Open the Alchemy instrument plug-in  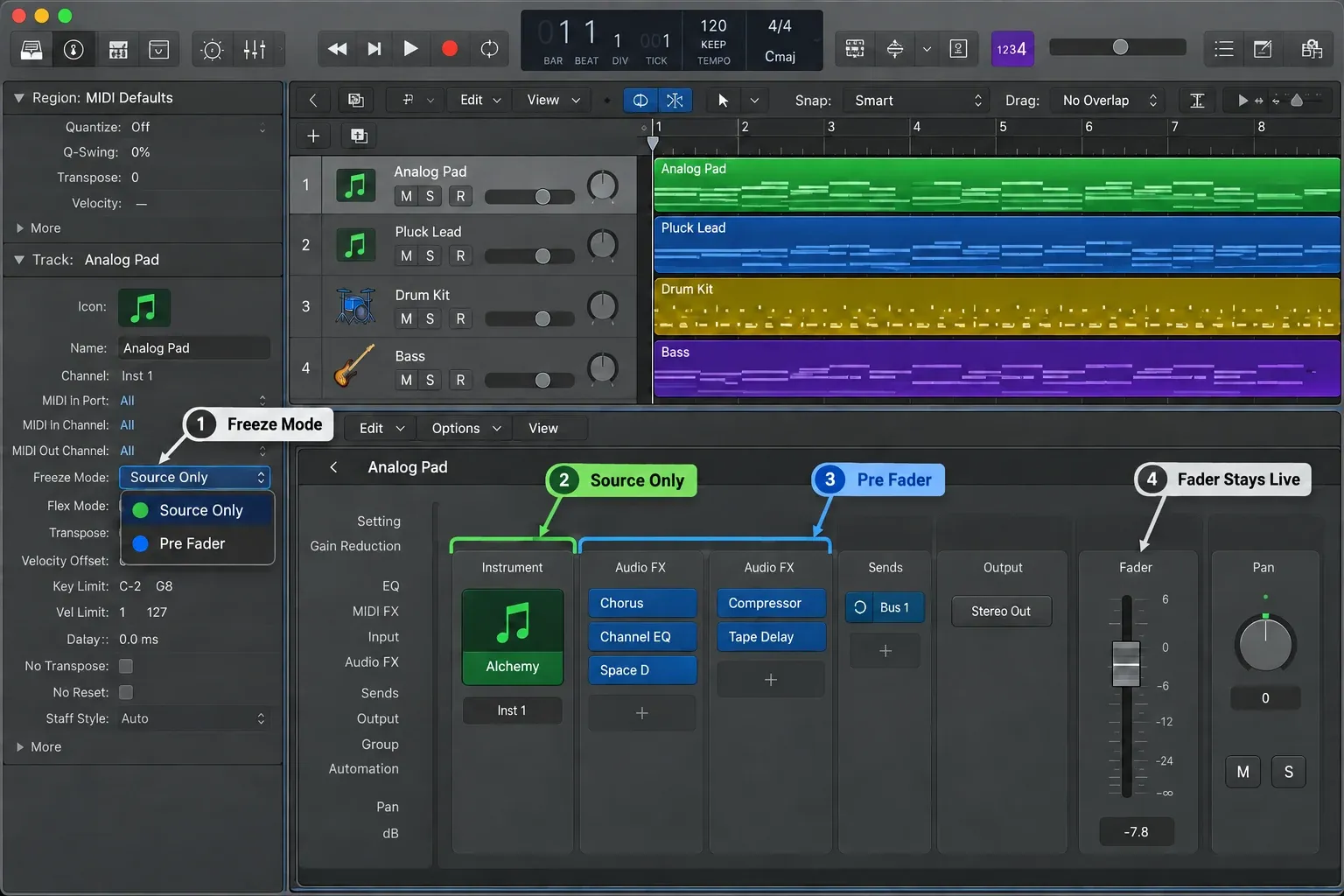513,636
